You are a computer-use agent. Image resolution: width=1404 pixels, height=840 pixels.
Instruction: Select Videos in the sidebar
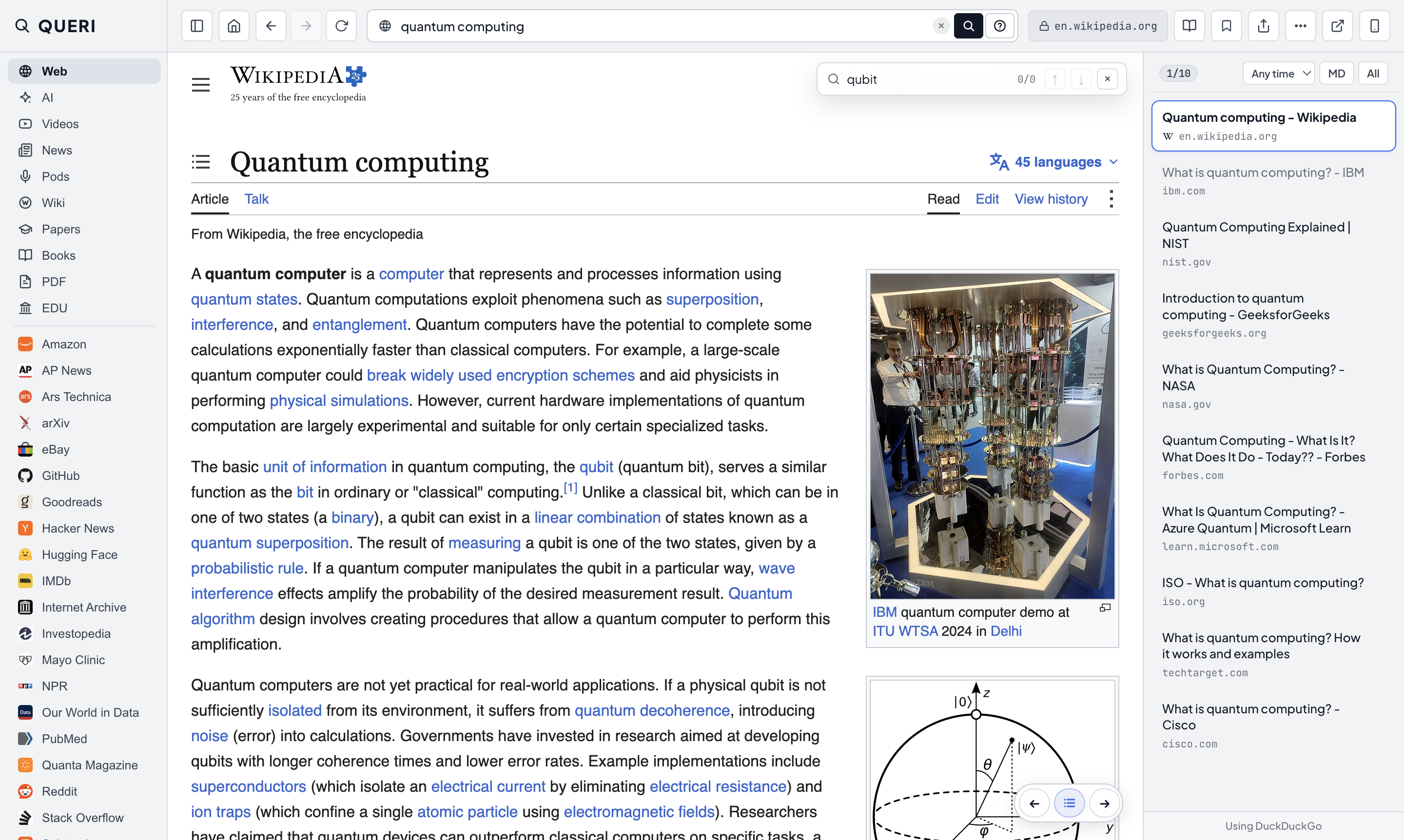84,124
